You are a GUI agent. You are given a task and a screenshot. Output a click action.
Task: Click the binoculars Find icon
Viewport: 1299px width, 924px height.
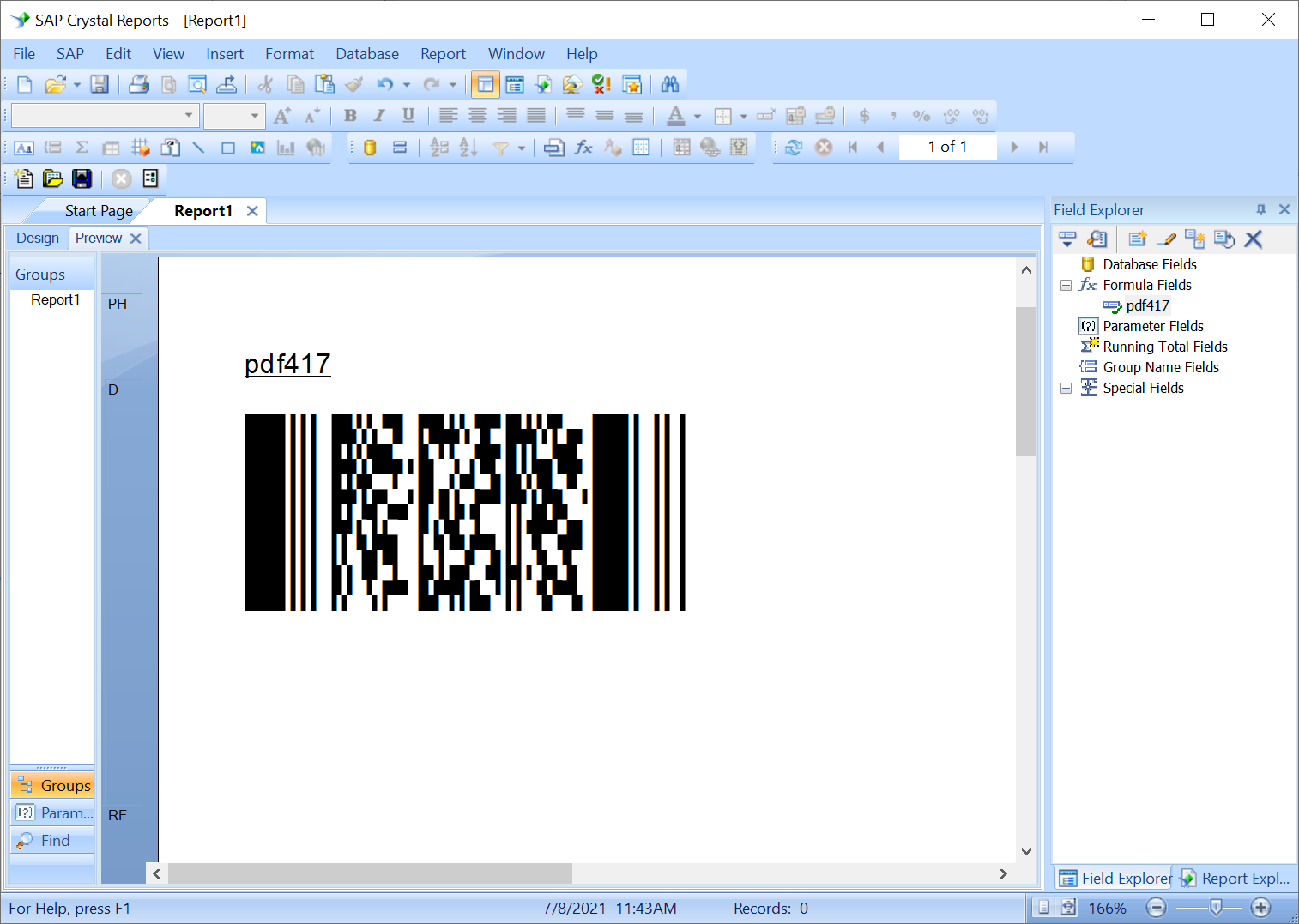(x=670, y=84)
